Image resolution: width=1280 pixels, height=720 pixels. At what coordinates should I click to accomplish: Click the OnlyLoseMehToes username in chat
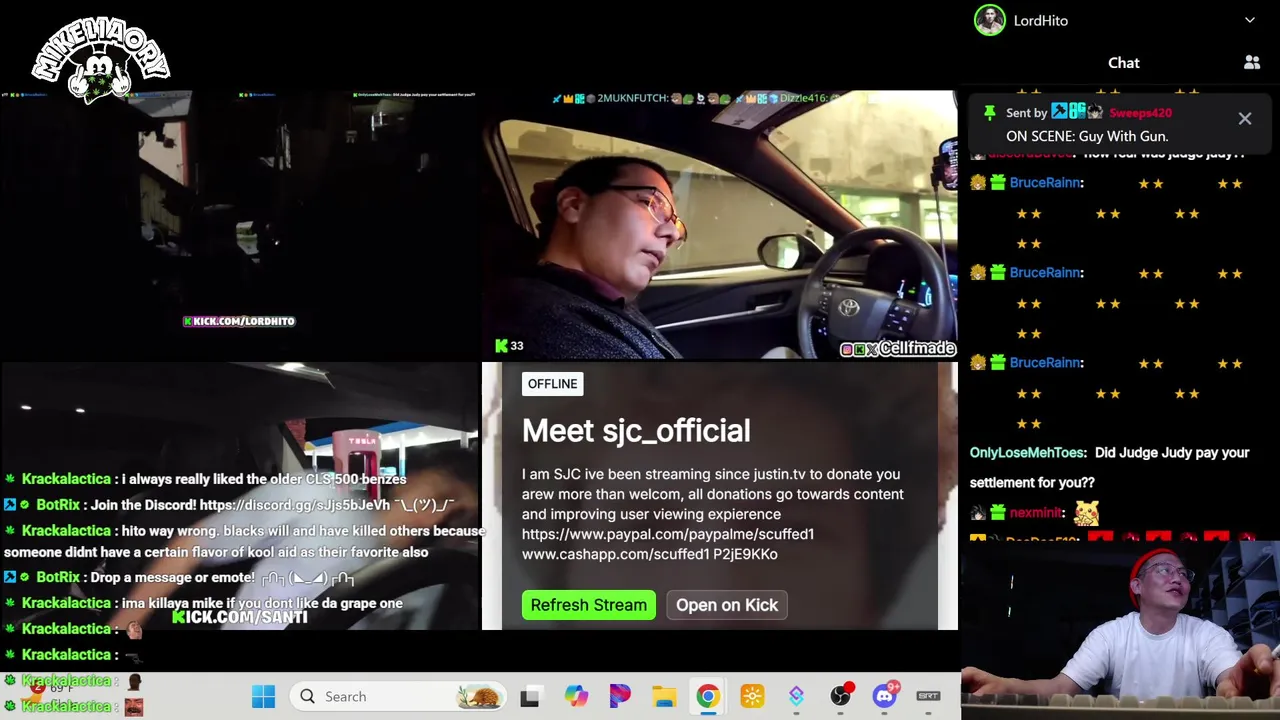1028,453
